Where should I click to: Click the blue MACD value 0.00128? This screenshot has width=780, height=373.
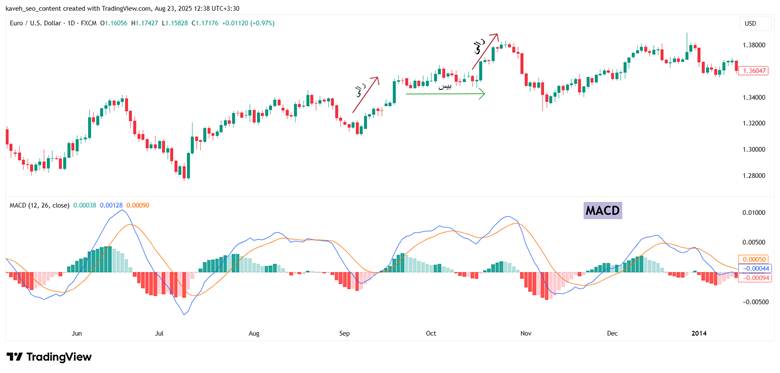pyautogui.click(x=110, y=204)
